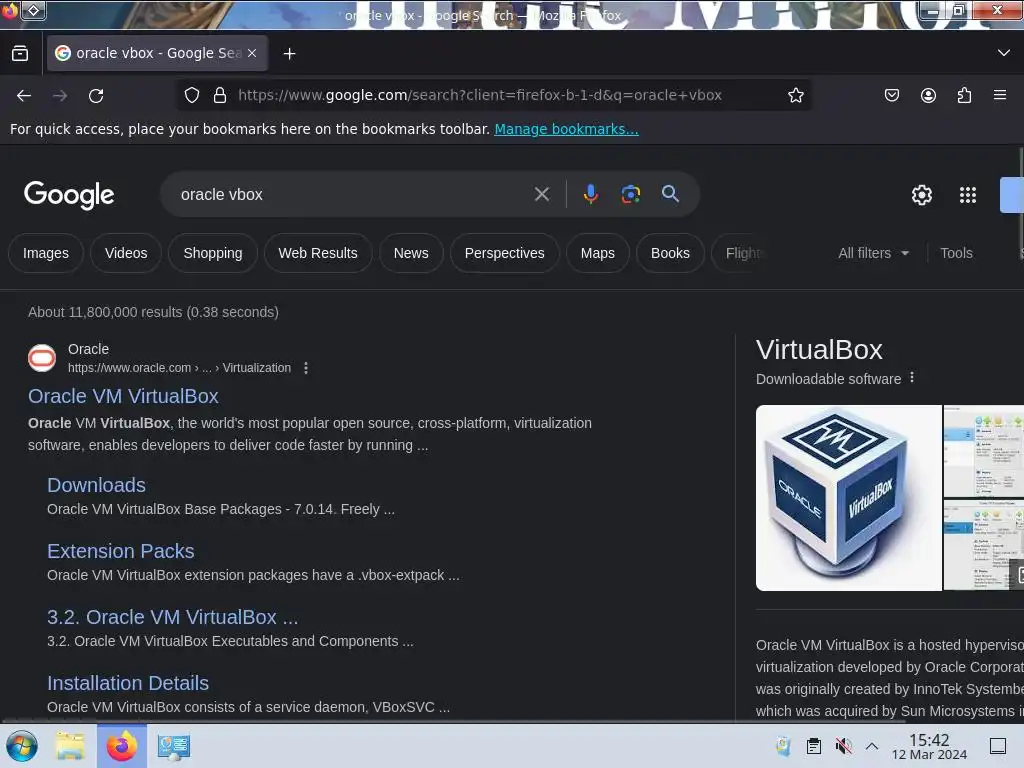Show site security padlock info
Image resolution: width=1024 pixels, height=768 pixels.
pos(220,95)
